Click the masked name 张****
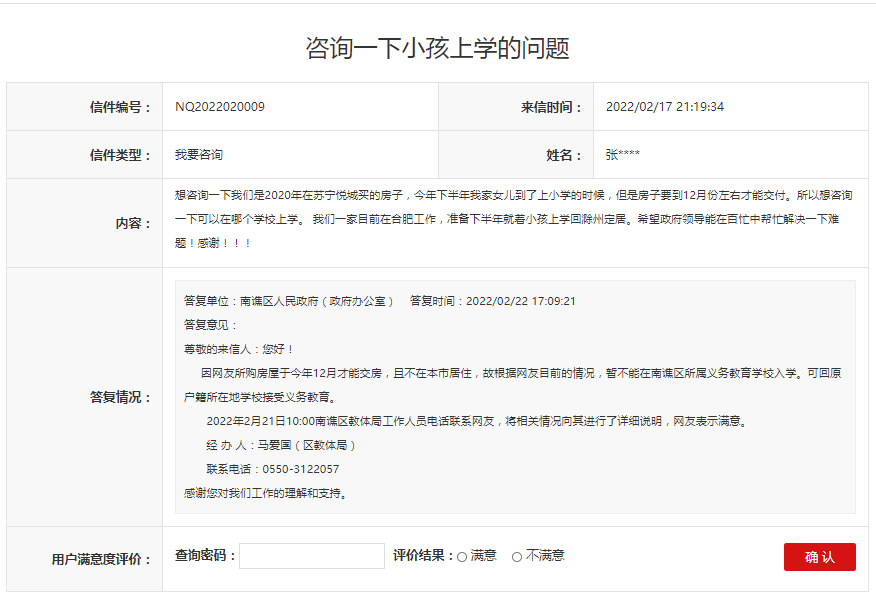The height and width of the screenshot is (597, 876). [623, 155]
